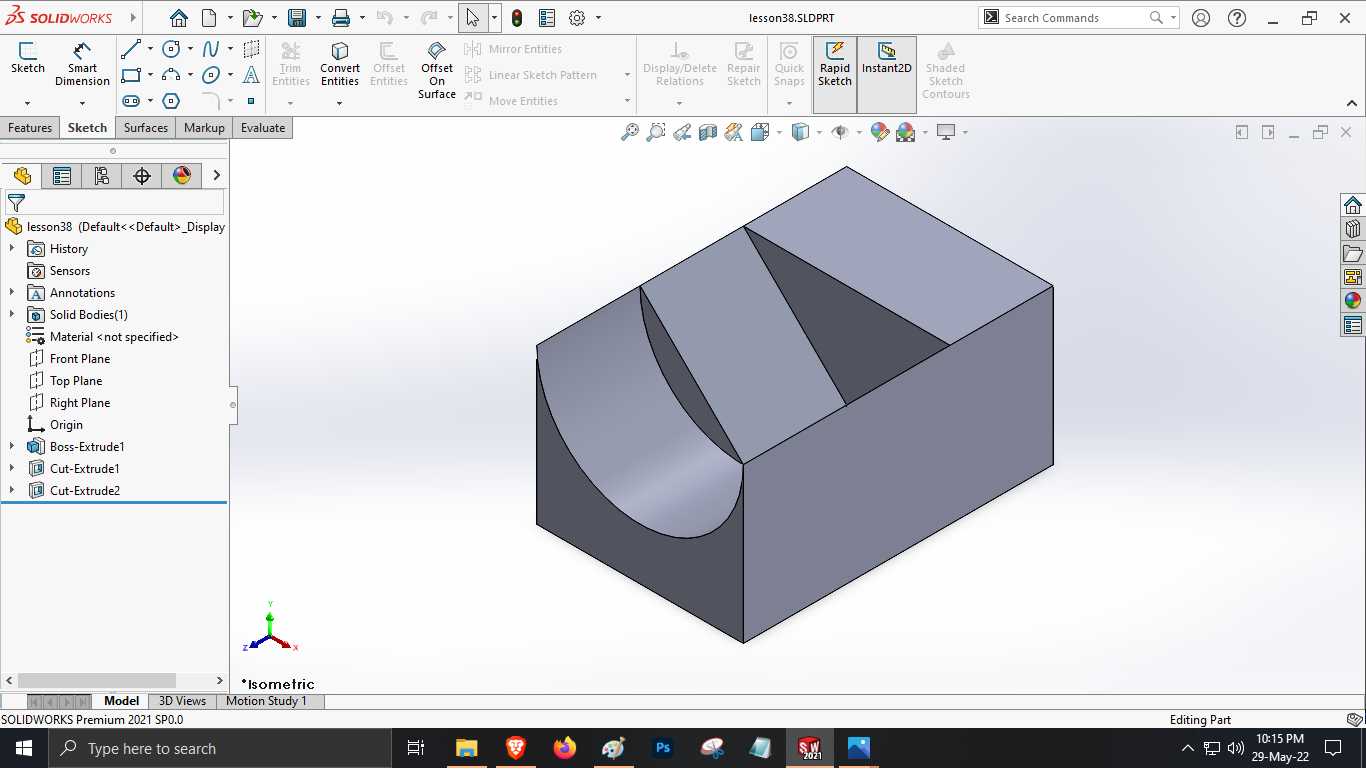Open the Apply Scene icon
Image resolution: width=1366 pixels, height=780 pixels.
(906, 132)
